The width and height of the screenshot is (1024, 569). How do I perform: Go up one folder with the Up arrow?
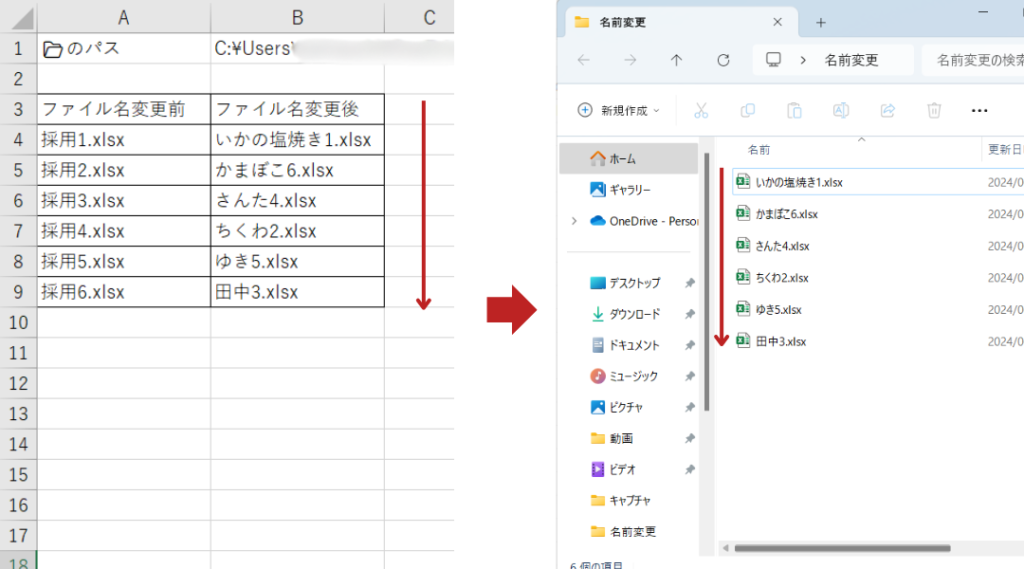(677, 60)
